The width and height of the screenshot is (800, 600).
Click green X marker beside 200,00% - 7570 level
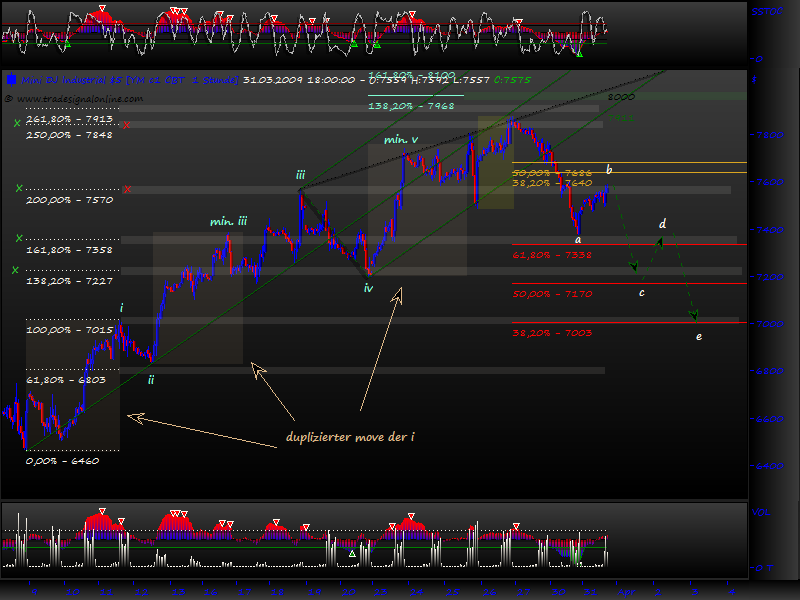(19, 188)
